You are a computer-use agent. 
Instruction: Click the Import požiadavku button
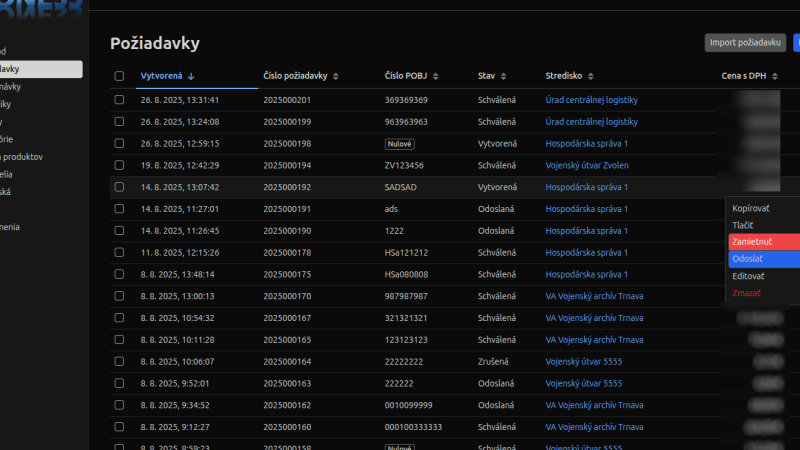[745, 42]
